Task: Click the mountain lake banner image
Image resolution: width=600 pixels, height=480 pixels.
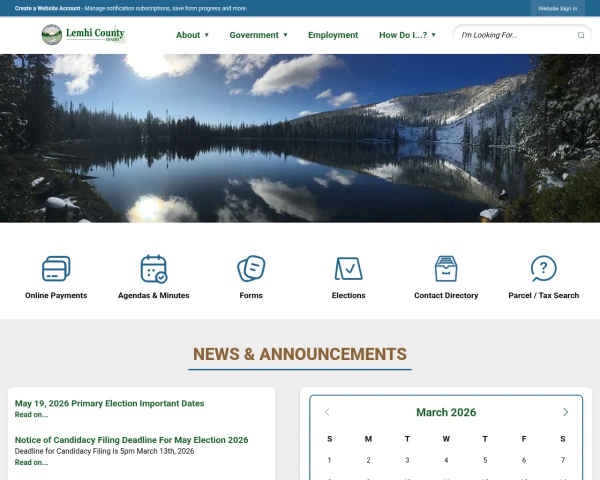Action: coord(300,138)
